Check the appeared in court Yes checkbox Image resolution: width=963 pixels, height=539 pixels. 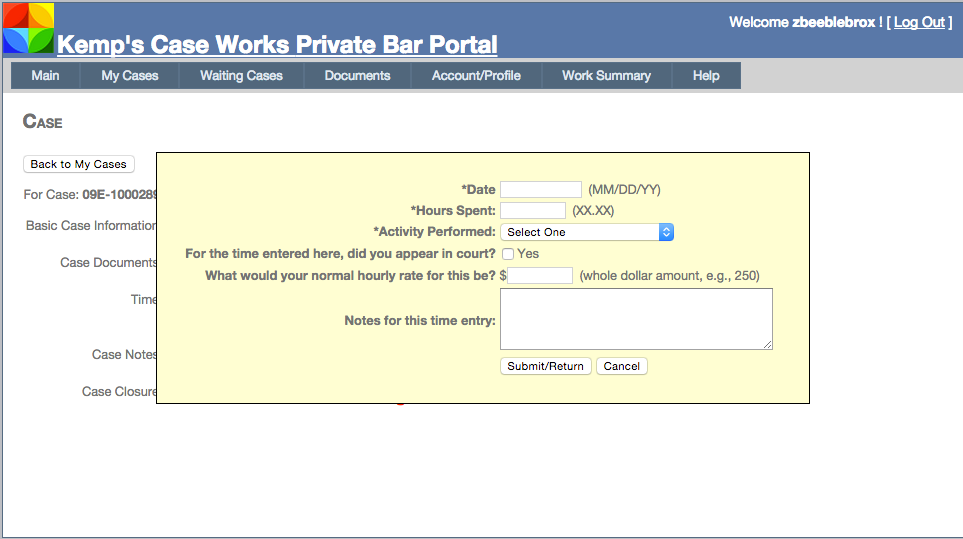pos(508,254)
